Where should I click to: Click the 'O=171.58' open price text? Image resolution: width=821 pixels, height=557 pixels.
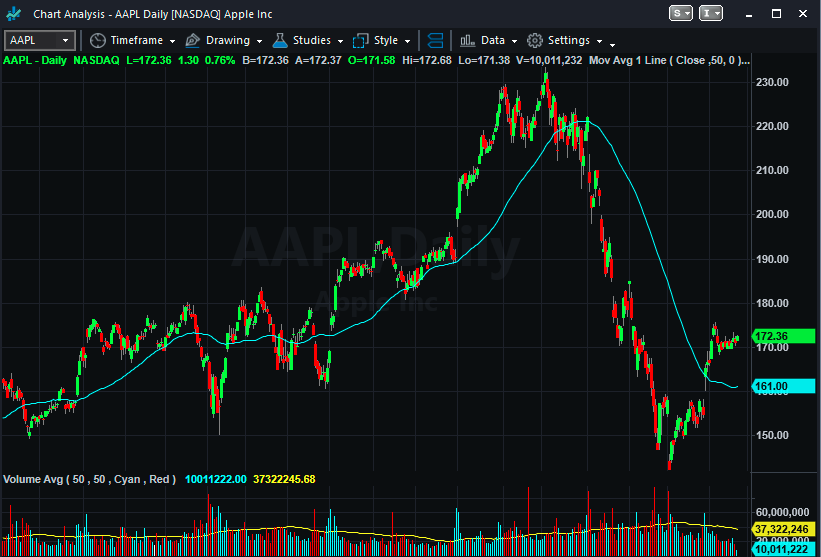pos(372,60)
